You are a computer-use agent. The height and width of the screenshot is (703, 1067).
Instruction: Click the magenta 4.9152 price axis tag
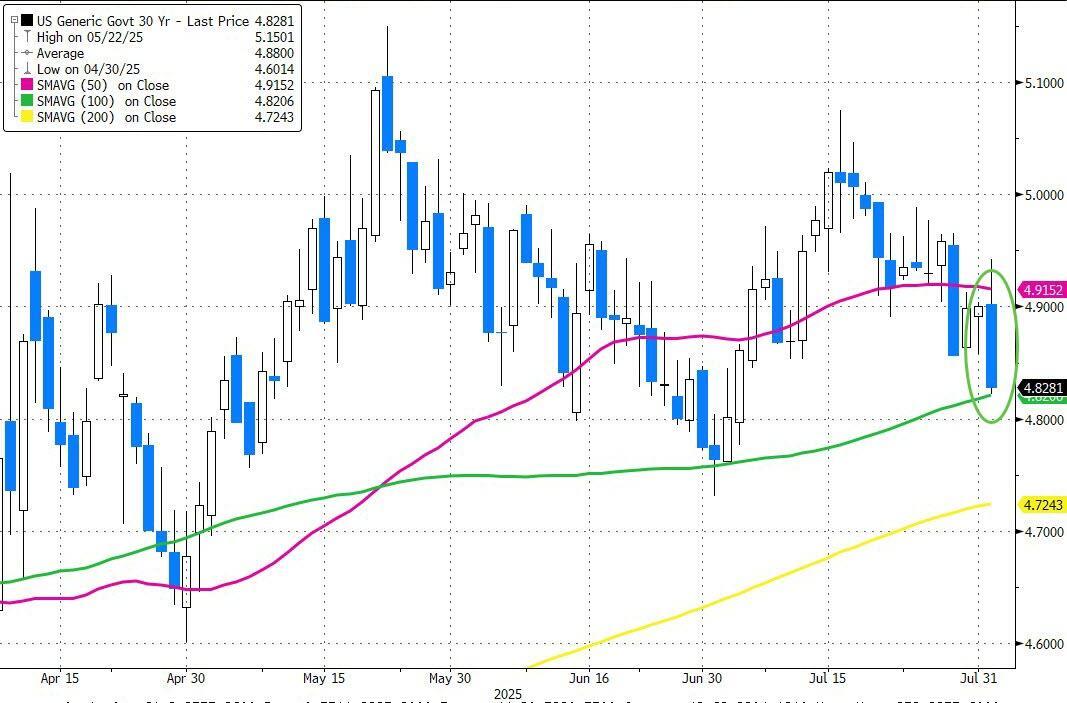click(1042, 289)
